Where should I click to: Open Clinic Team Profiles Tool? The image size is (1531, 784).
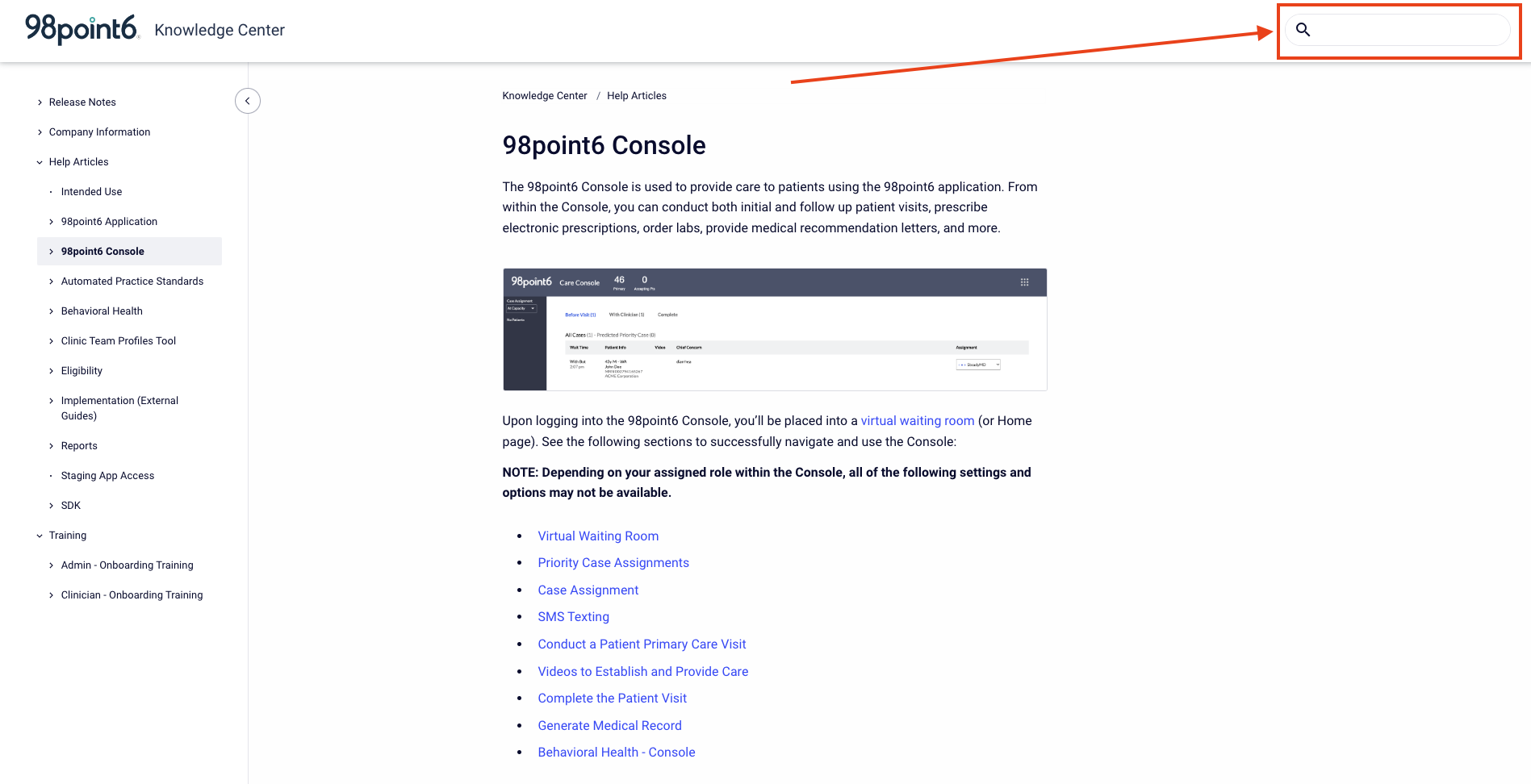pos(119,341)
